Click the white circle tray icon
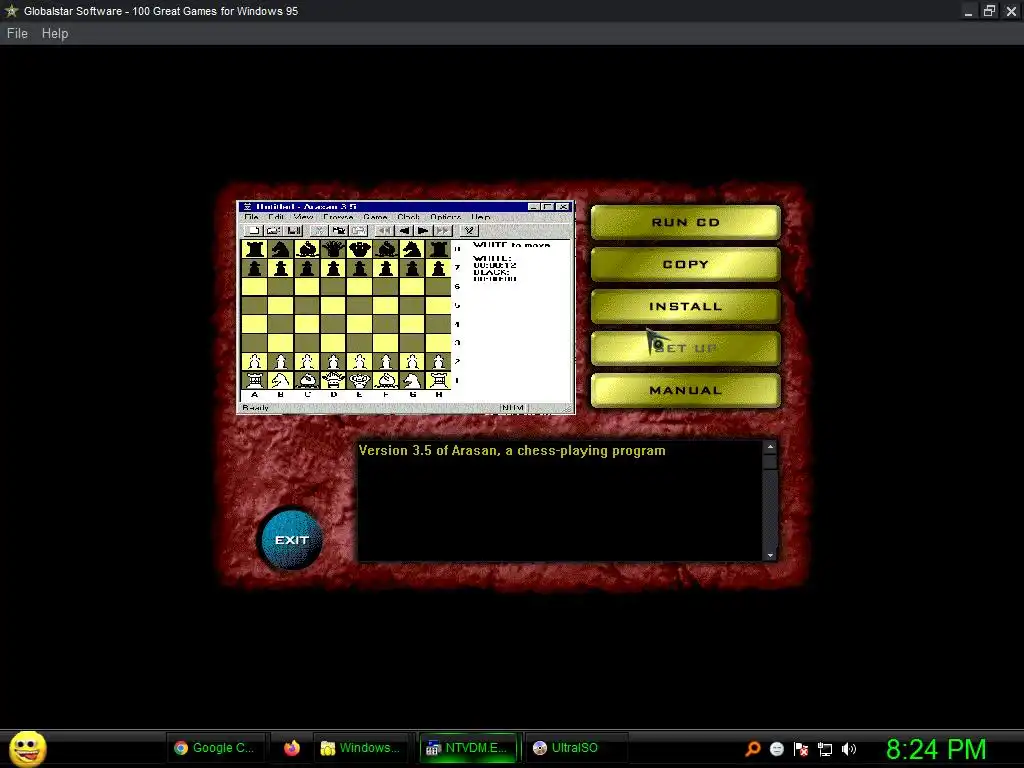 pyautogui.click(x=776, y=749)
